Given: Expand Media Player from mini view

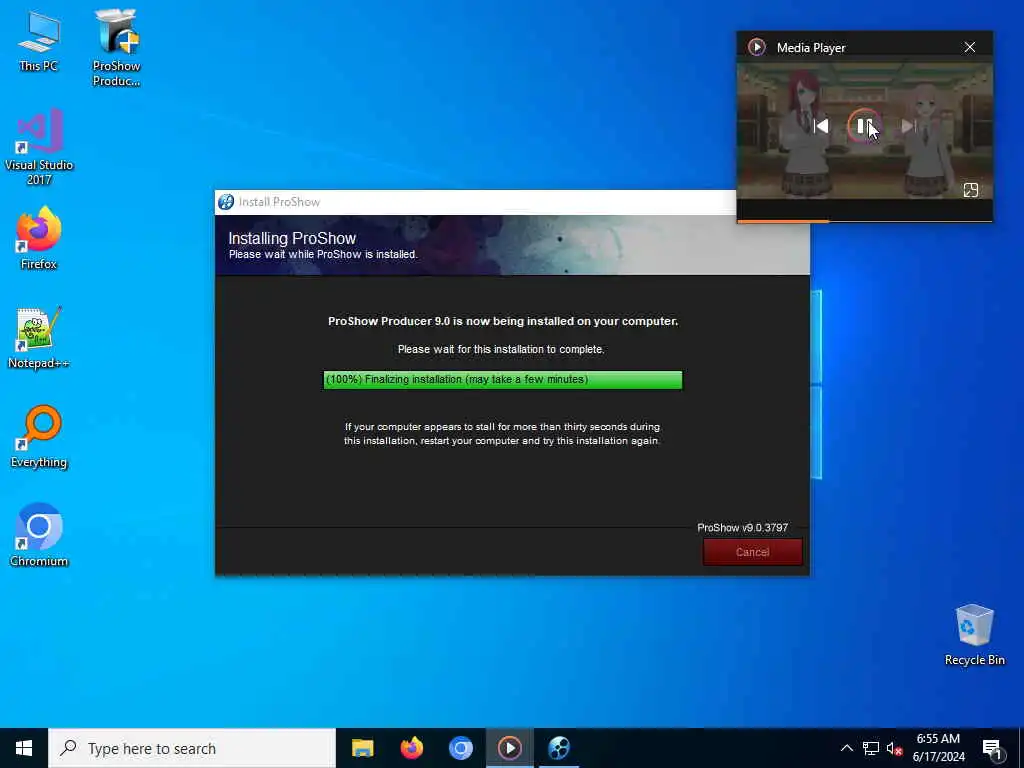Looking at the screenshot, I should [x=970, y=190].
